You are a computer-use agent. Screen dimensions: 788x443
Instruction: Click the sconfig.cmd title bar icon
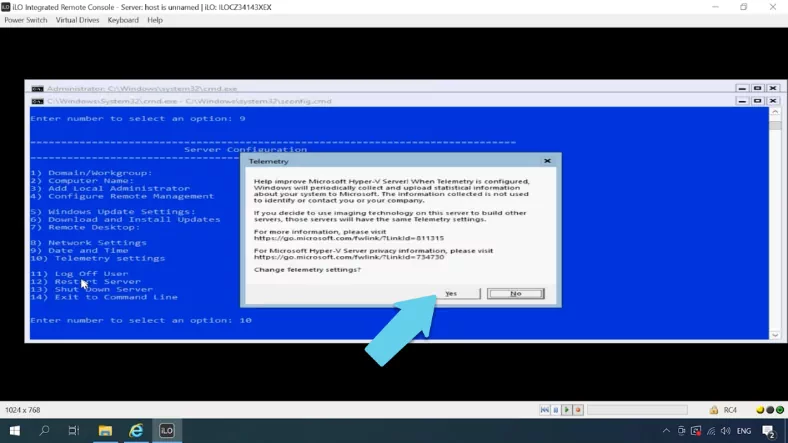coord(38,101)
